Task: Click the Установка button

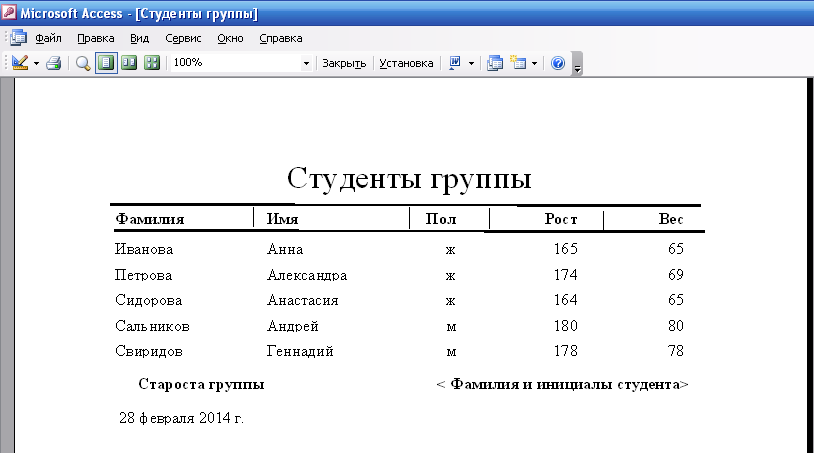Action: tap(406, 63)
